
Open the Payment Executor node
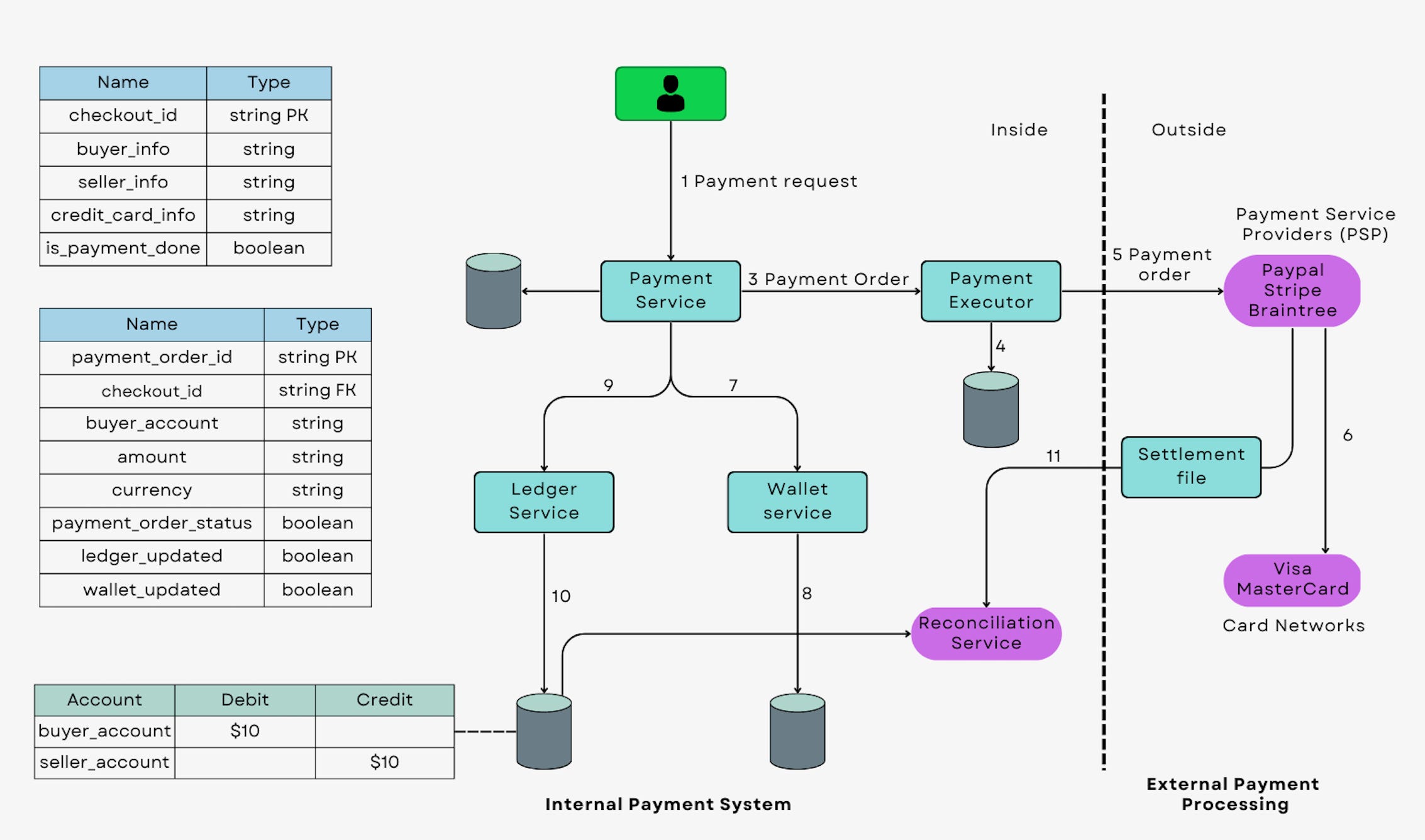pyautogui.click(x=990, y=290)
